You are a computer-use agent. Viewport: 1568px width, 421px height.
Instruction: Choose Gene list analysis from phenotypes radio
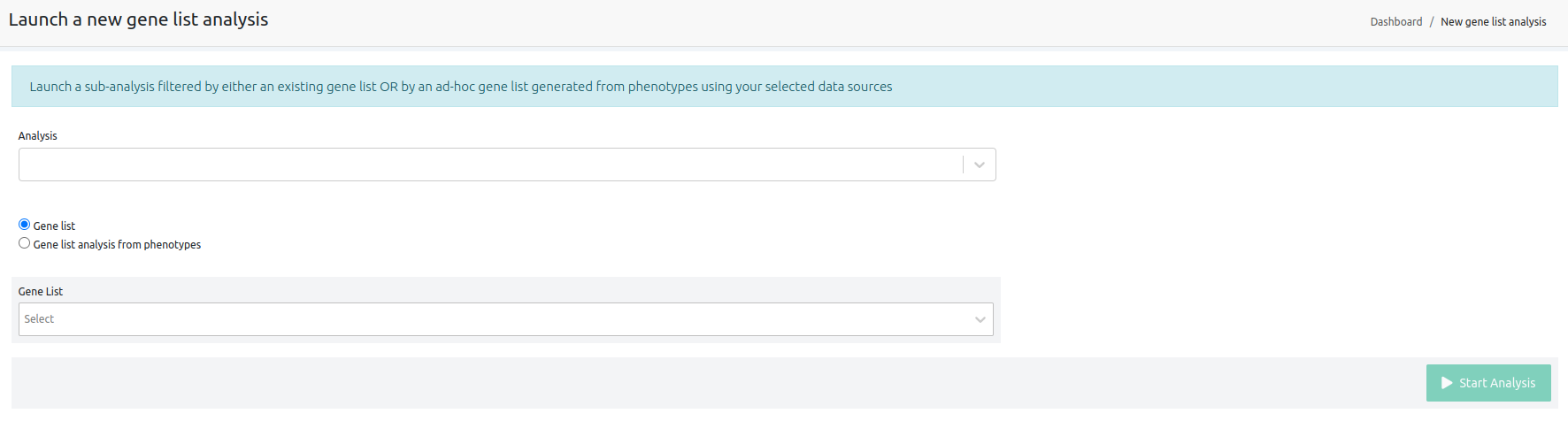pos(25,243)
